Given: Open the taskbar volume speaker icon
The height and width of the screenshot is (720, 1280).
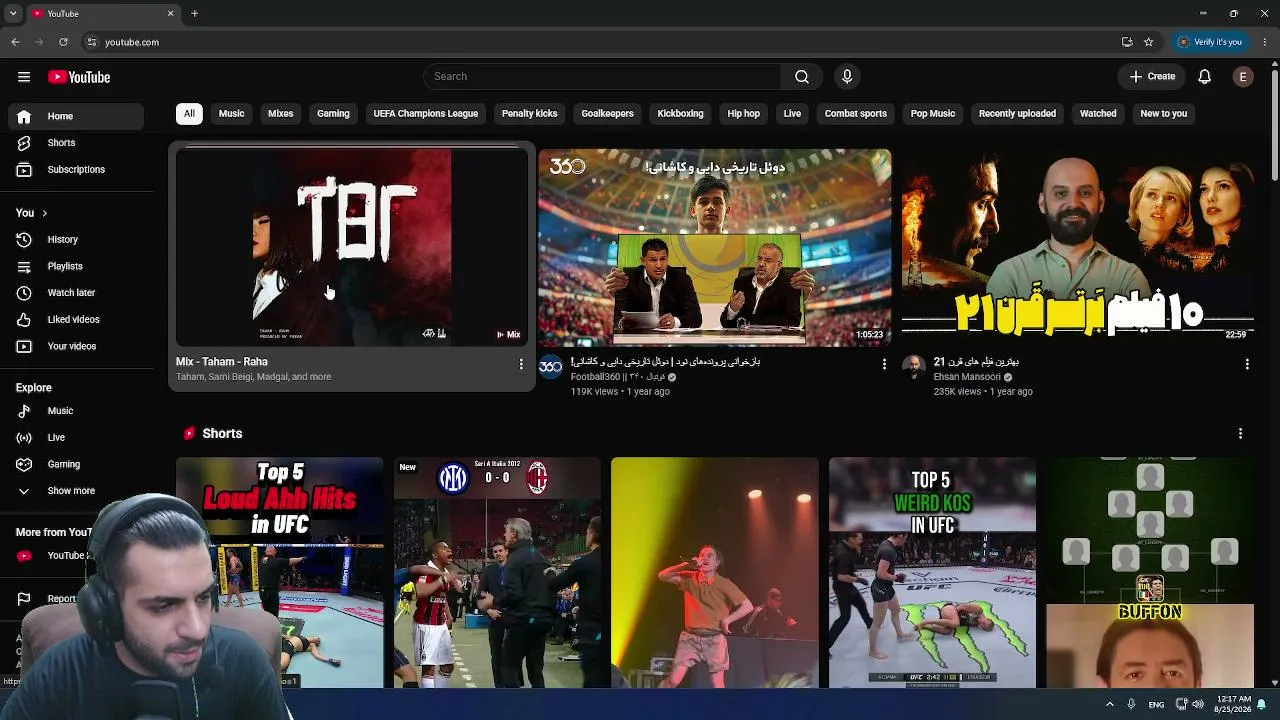Looking at the screenshot, I should [x=1198, y=705].
